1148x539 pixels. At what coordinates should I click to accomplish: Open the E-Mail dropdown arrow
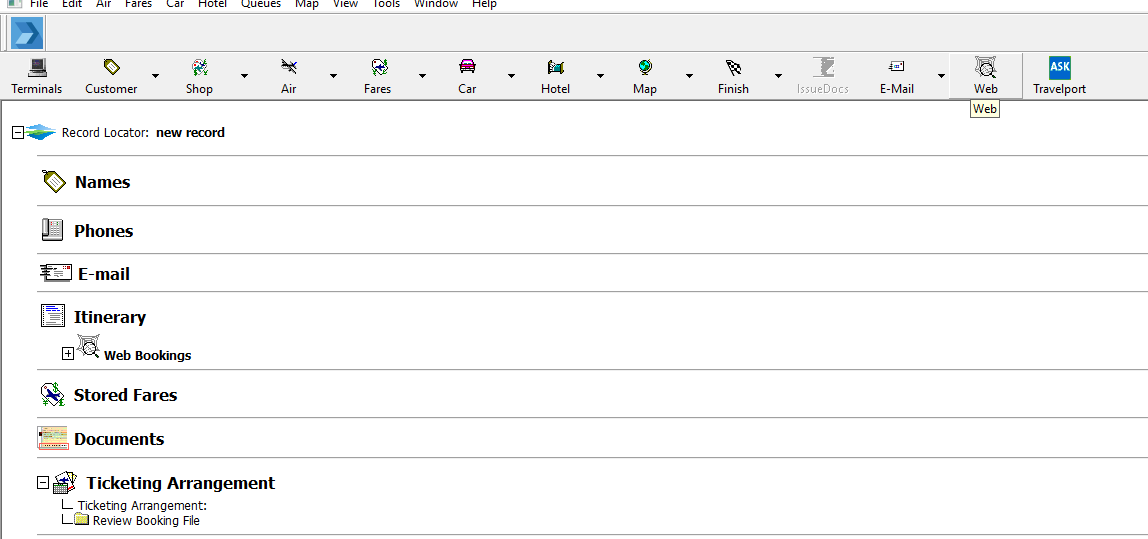(941, 75)
